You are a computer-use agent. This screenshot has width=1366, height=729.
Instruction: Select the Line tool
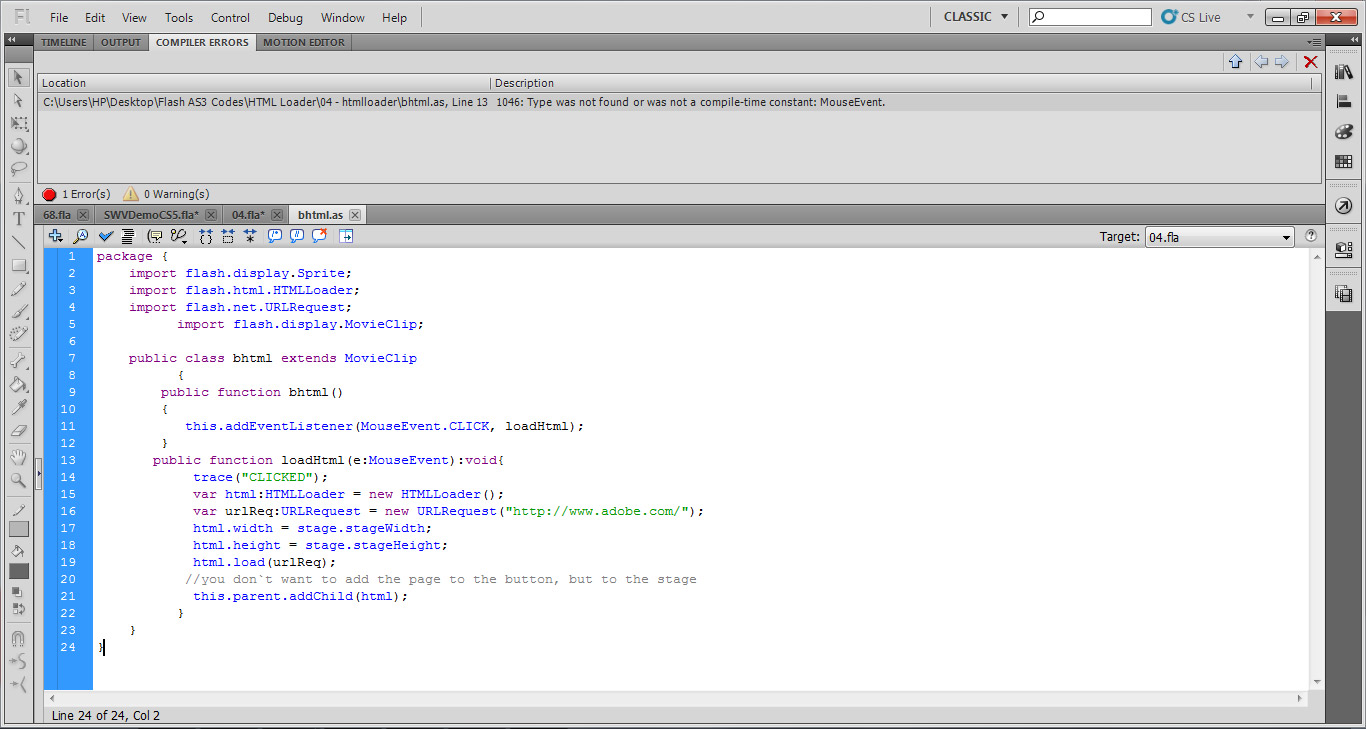pyautogui.click(x=19, y=242)
